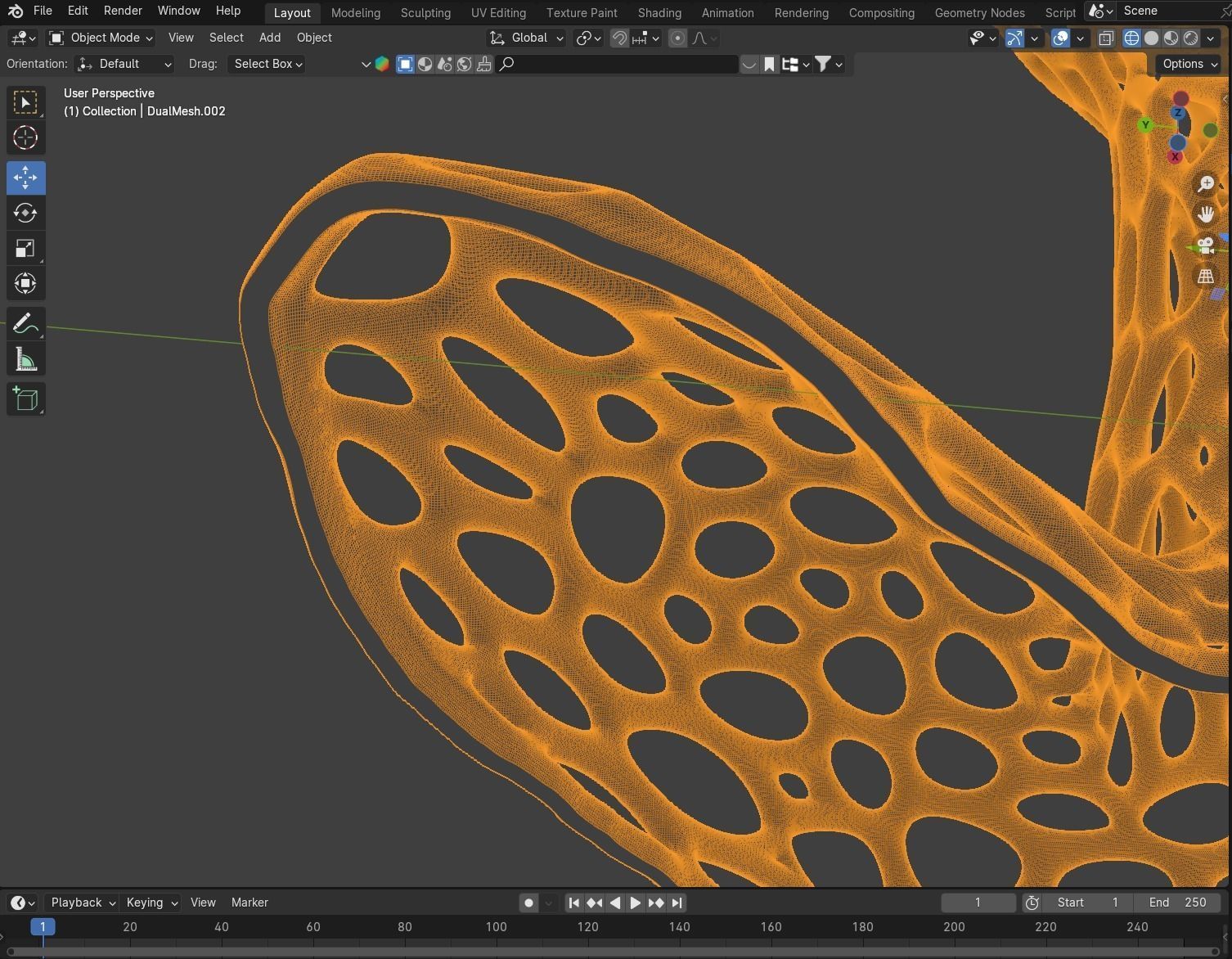The width and height of the screenshot is (1232, 959).
Task: Open the Drag Select Box dropdown
Action: click(x=267, y=64)
